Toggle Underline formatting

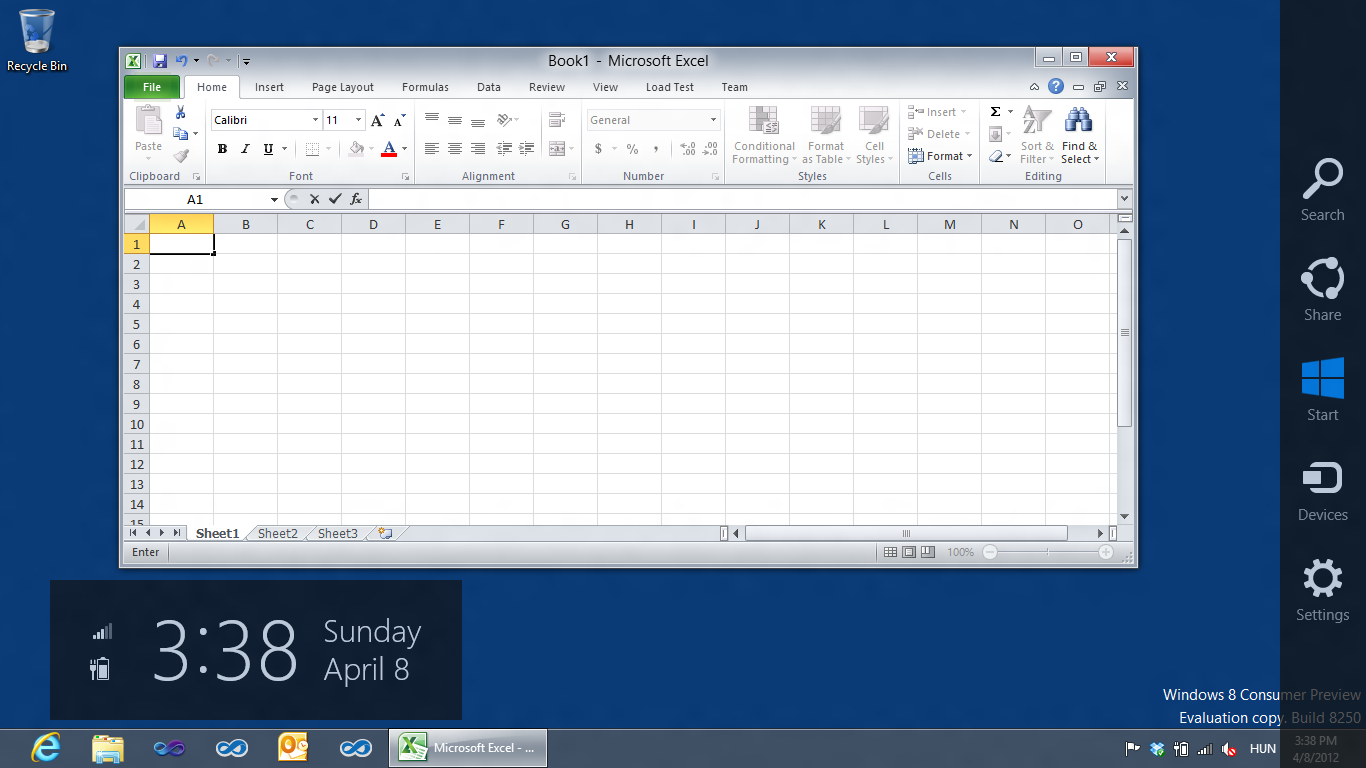point(268,149)
